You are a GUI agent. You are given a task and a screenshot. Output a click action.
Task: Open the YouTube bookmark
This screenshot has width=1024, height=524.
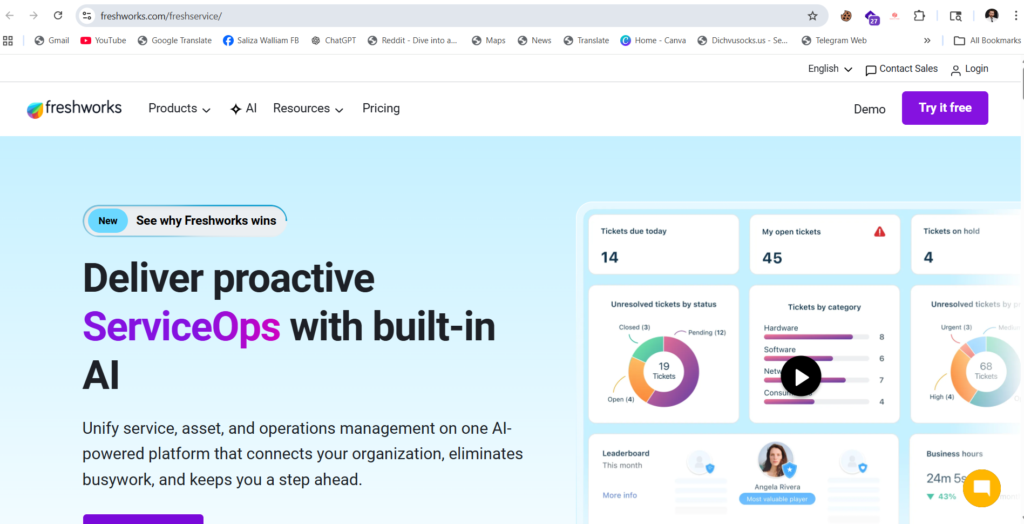[x=103, y=41]
